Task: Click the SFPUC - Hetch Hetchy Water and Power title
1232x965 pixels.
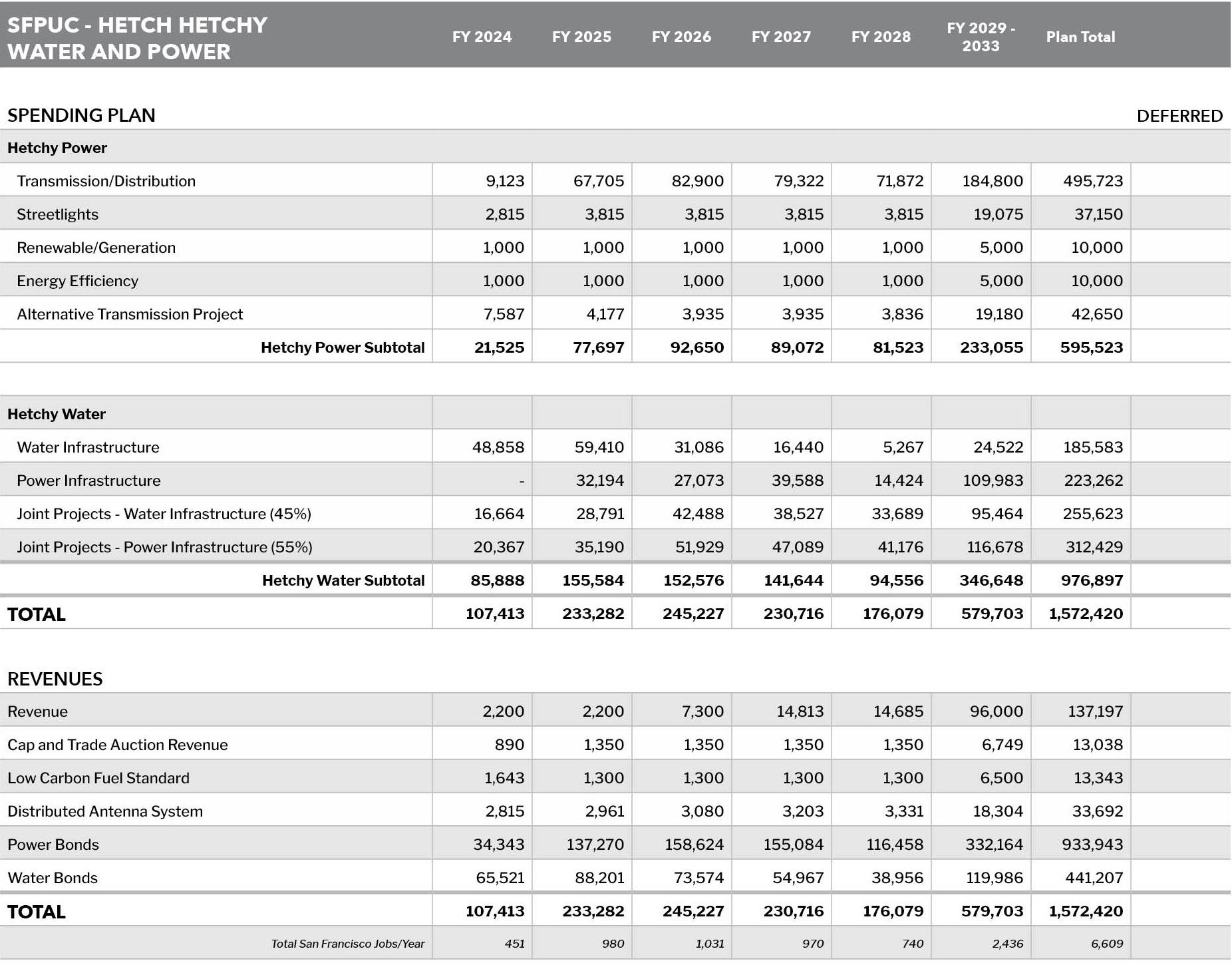Action: click(137, 38)
